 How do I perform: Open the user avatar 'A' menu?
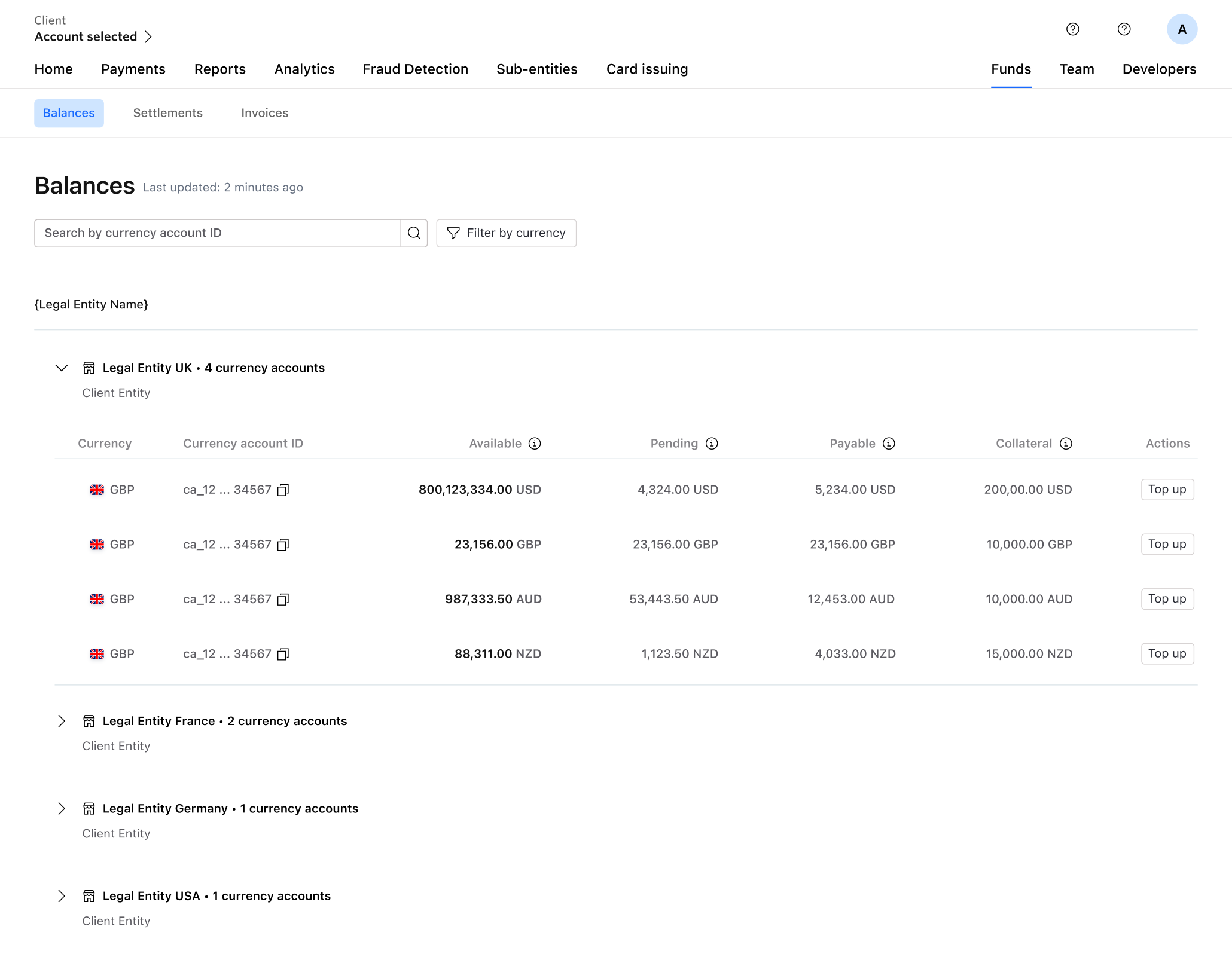point(1182,29)
